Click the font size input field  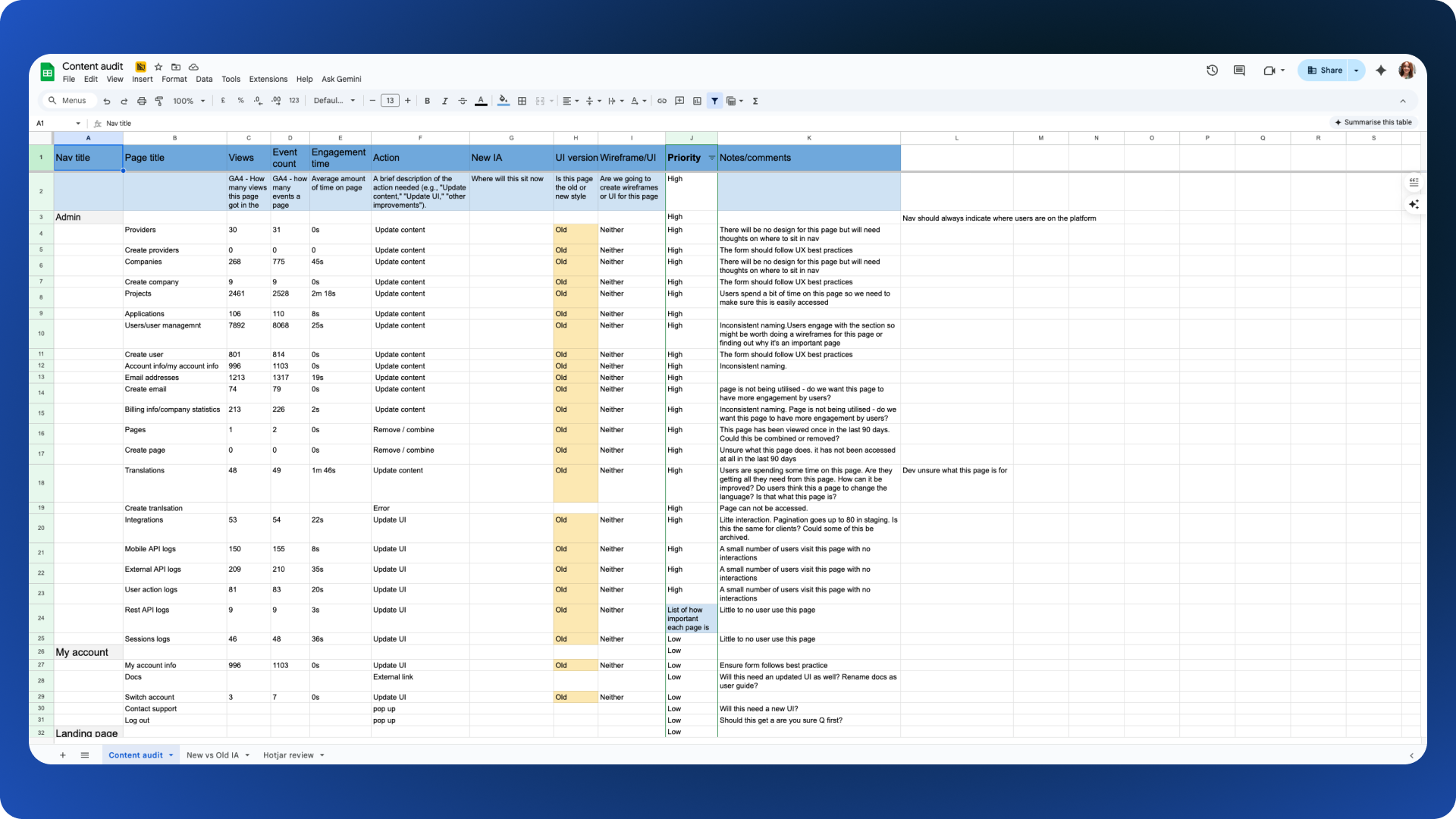pyautogui.click(x=390, y=101)
